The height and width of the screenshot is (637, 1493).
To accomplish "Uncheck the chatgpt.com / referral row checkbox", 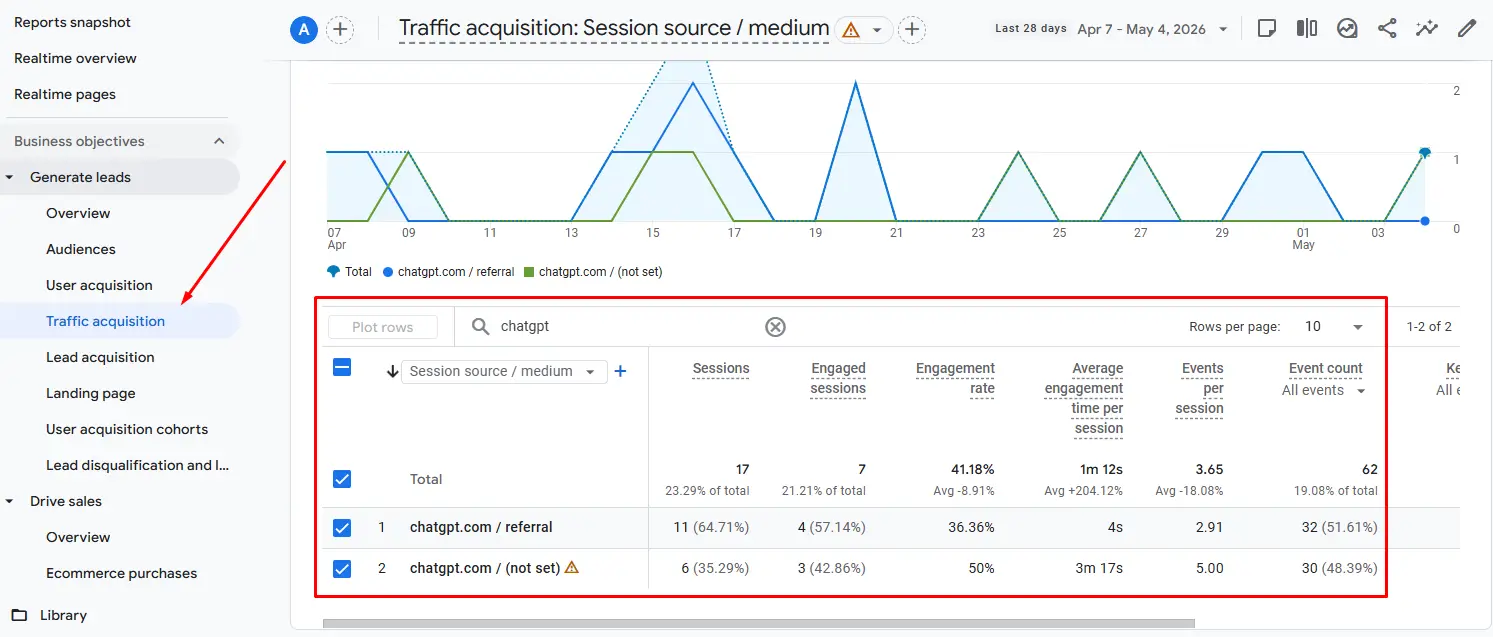I will 342,527.
